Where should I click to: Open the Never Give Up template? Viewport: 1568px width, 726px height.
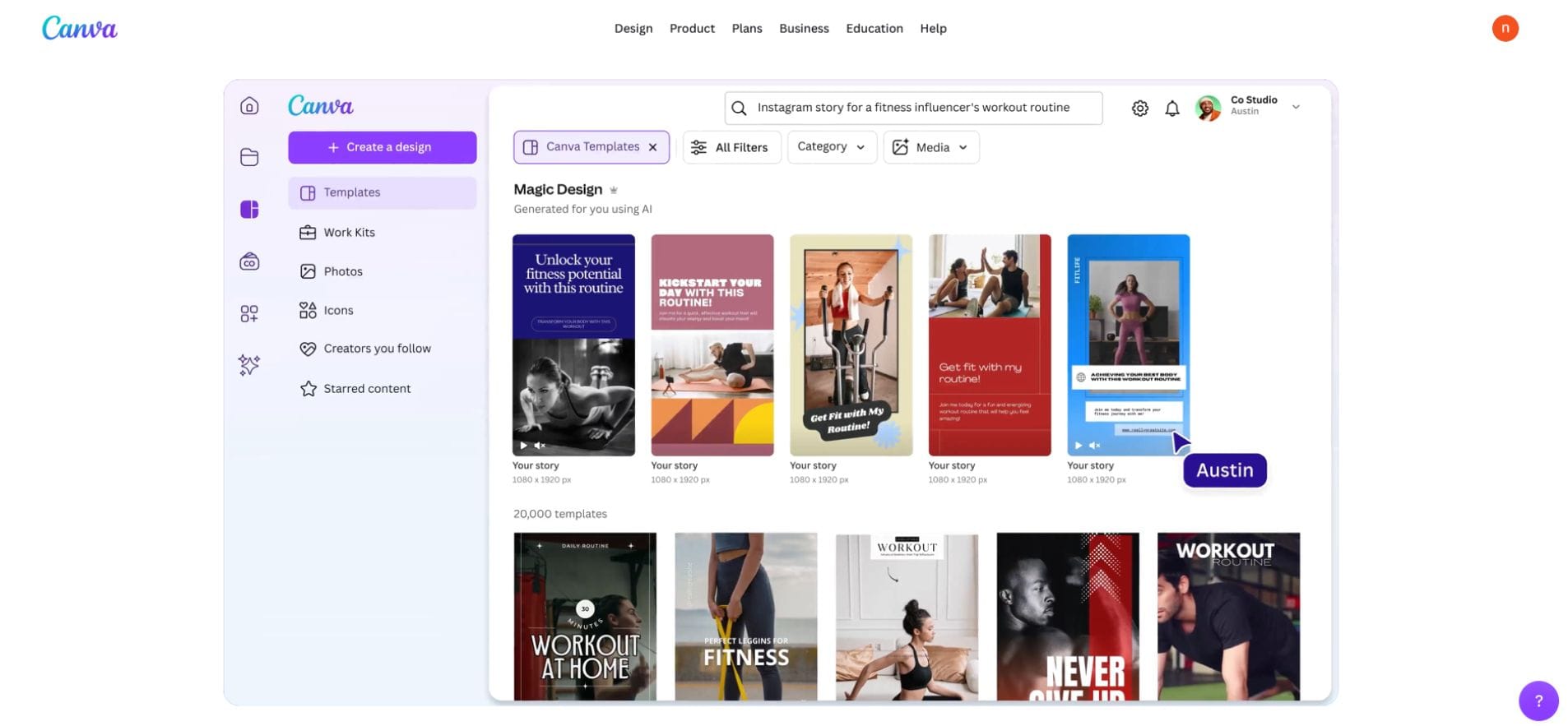(x=1067, y=616)
